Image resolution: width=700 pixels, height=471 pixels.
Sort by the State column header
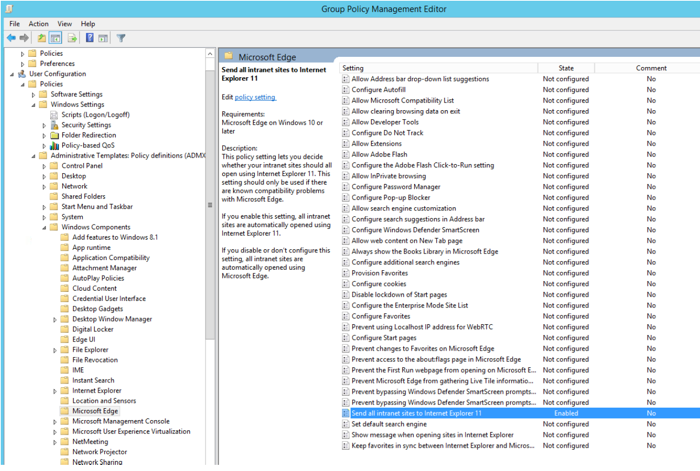point(566,68)
